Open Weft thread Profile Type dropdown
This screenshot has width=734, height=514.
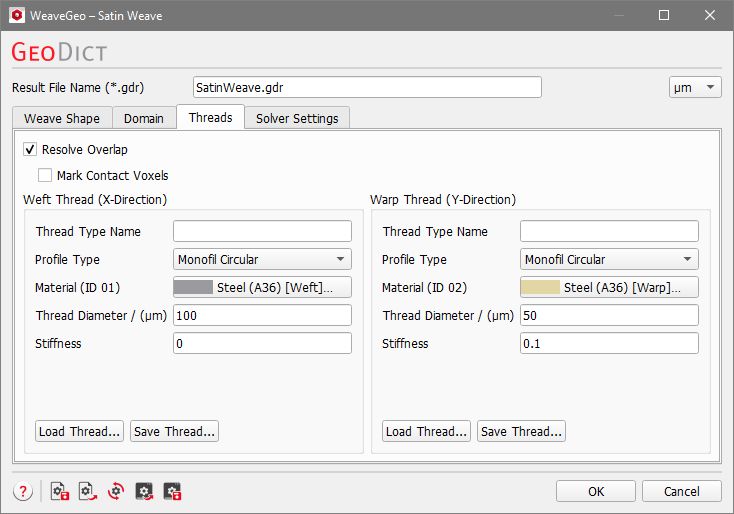coord(262,259)
